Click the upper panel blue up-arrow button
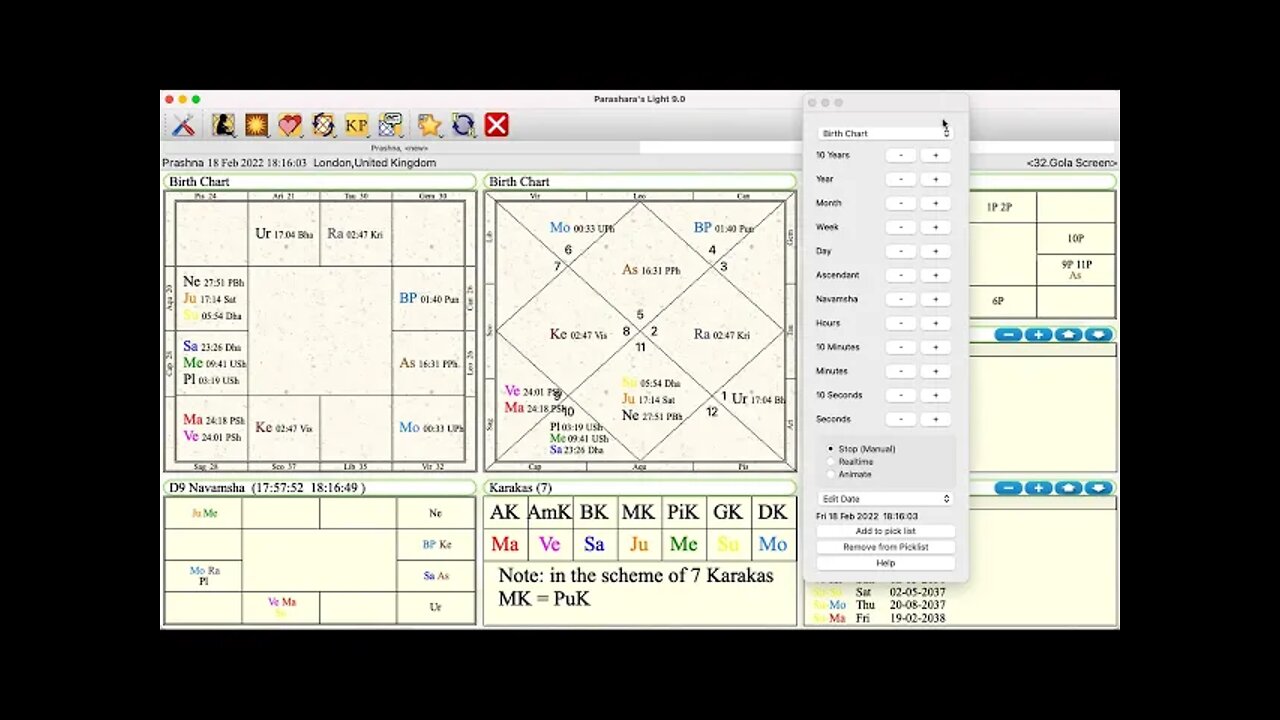 [1068, 335]
